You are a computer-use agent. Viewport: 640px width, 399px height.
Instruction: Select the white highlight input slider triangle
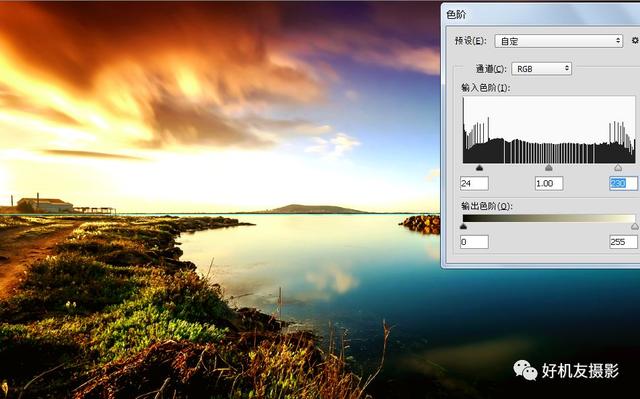(x=618, y=168)
